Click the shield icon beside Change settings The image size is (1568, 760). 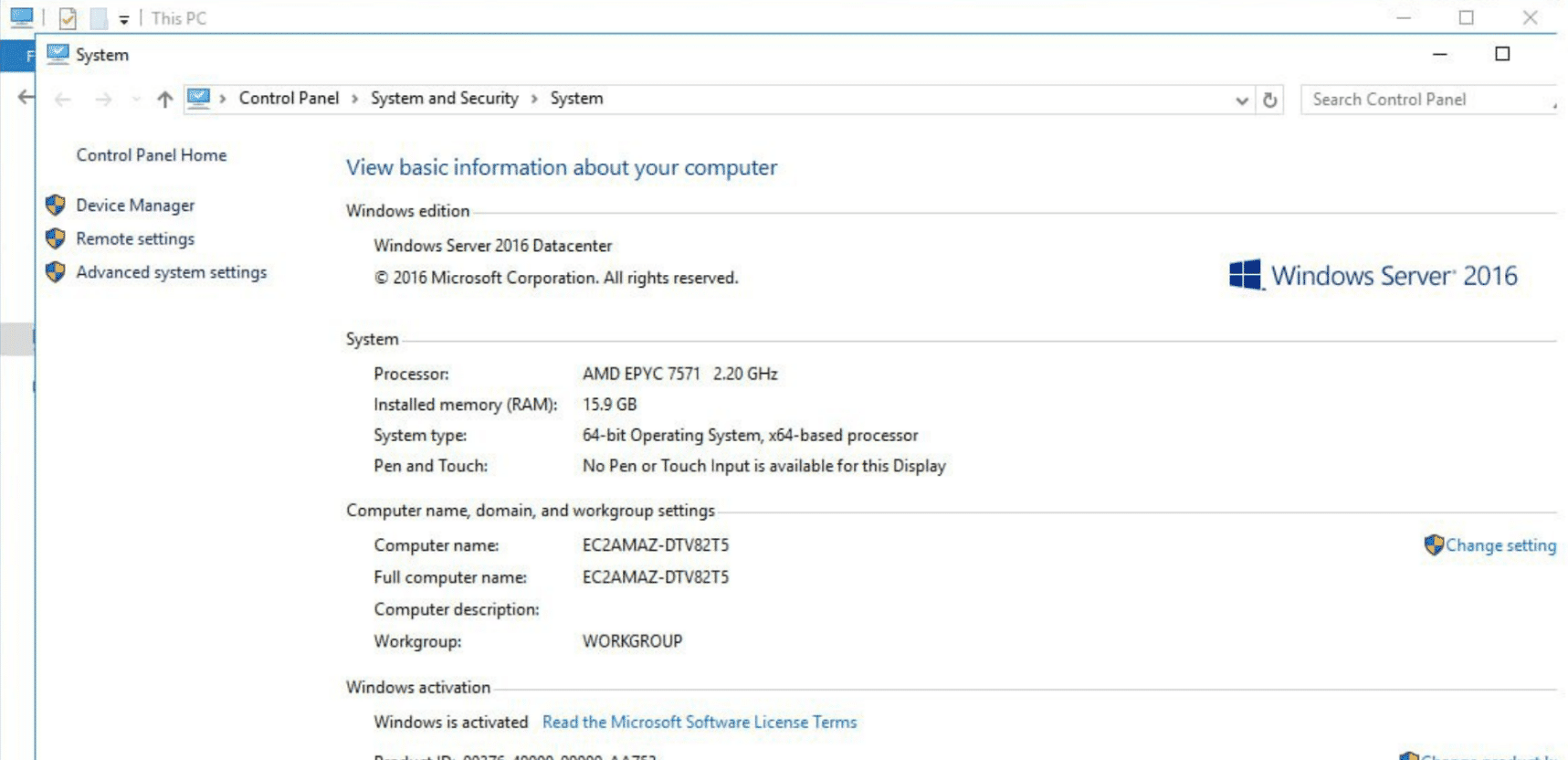coord(1434,545)
